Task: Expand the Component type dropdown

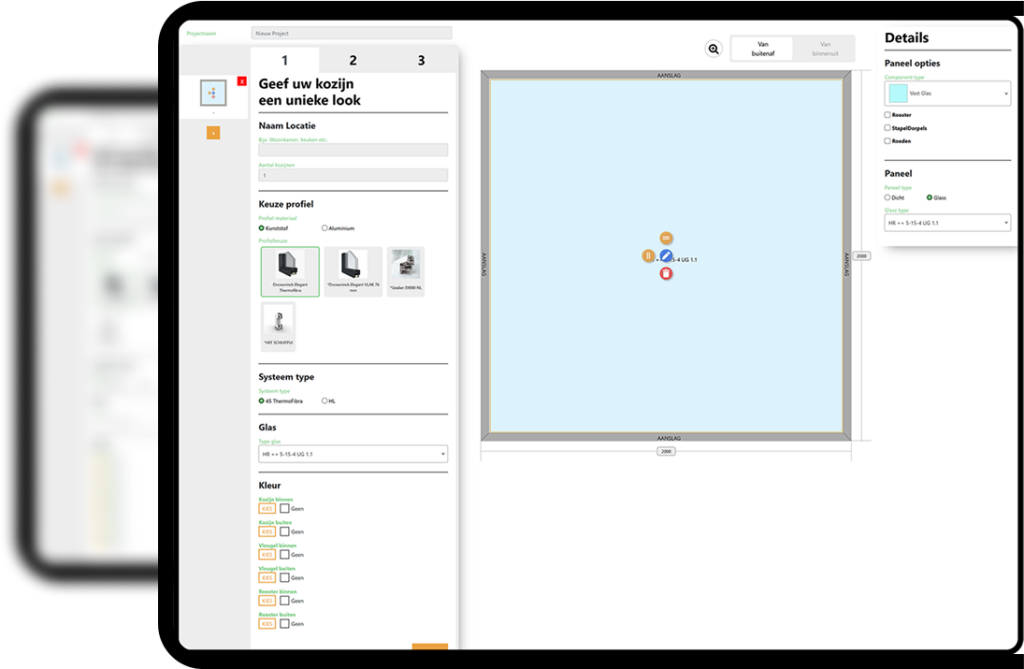Action: 947,93
